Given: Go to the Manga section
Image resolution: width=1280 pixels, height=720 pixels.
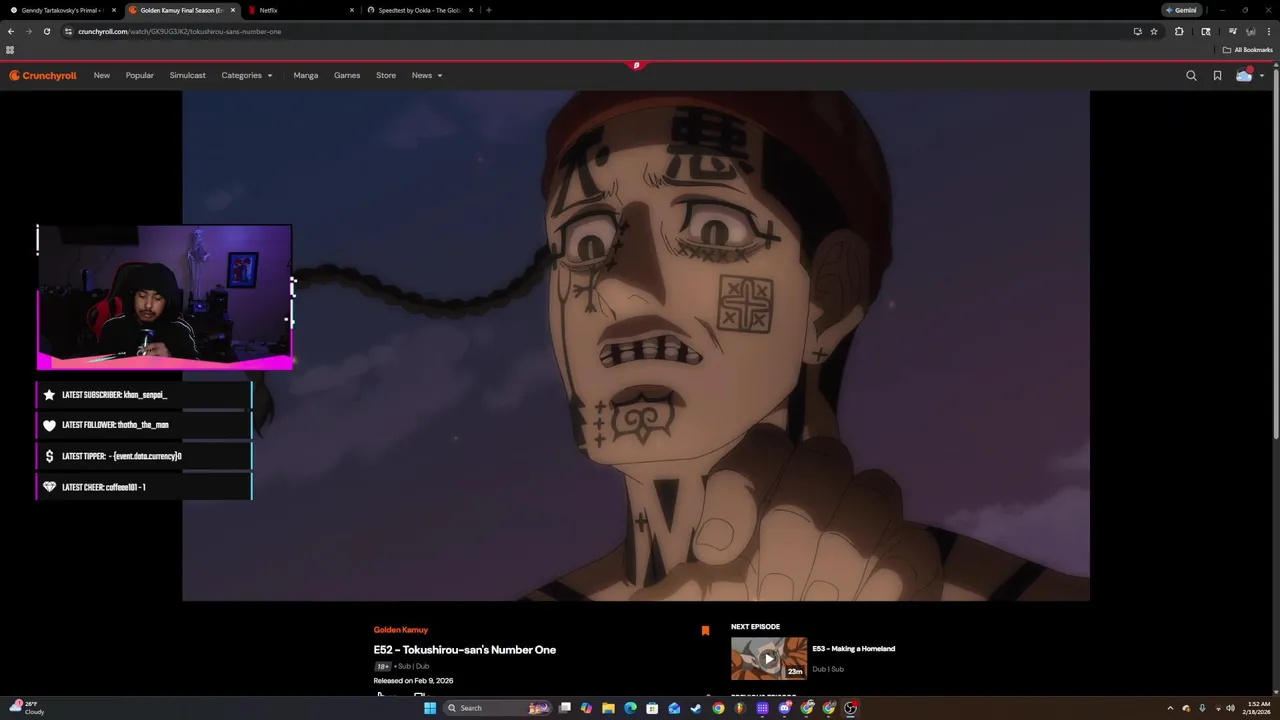Looking at the screenshot, I should point(306,75).
